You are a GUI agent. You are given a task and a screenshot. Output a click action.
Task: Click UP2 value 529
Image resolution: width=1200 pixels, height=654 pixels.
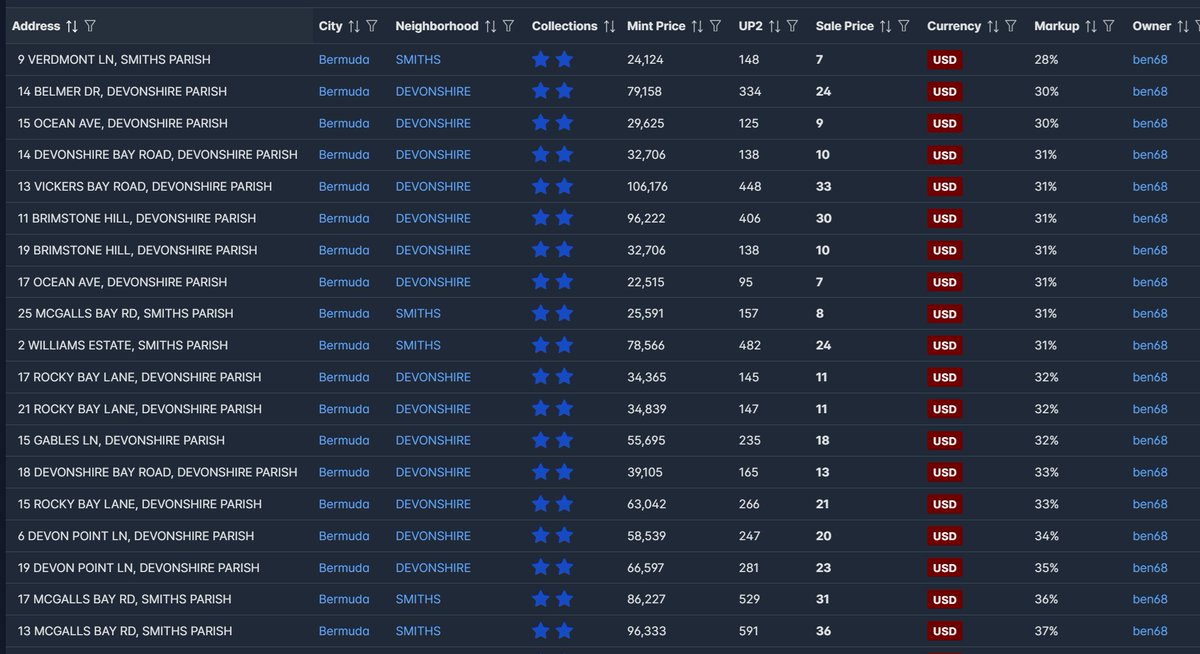[750, 599]
